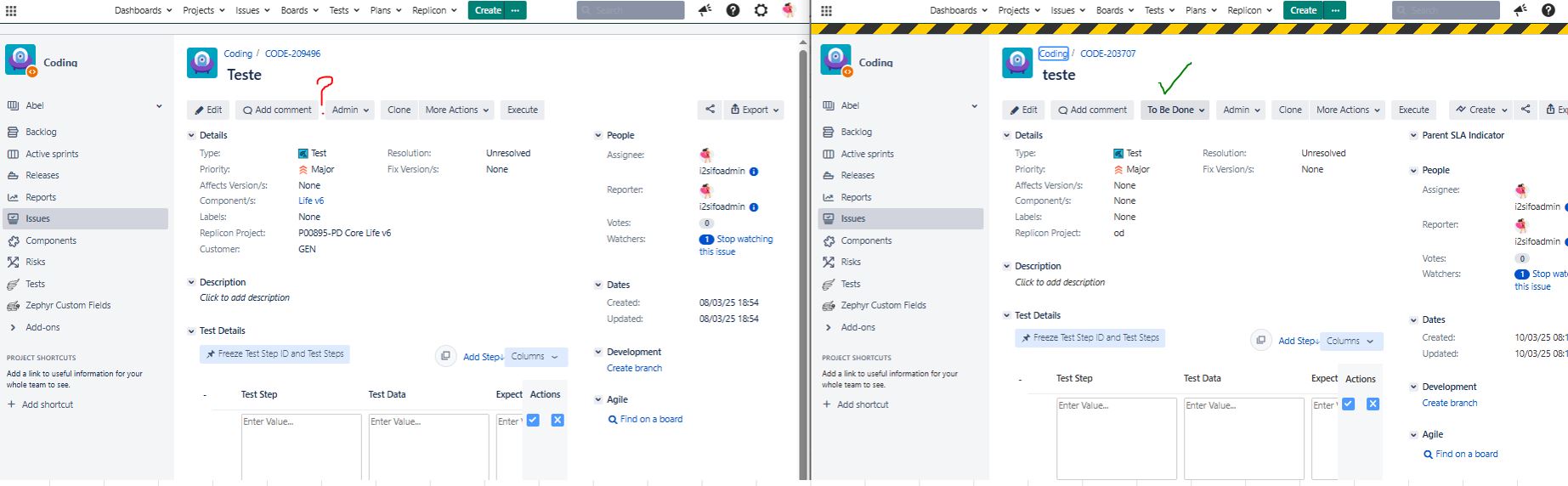The height and width of the screenshot is (486, 1568).
Task: Open Replicon menu in right window
Action: 1250,10
